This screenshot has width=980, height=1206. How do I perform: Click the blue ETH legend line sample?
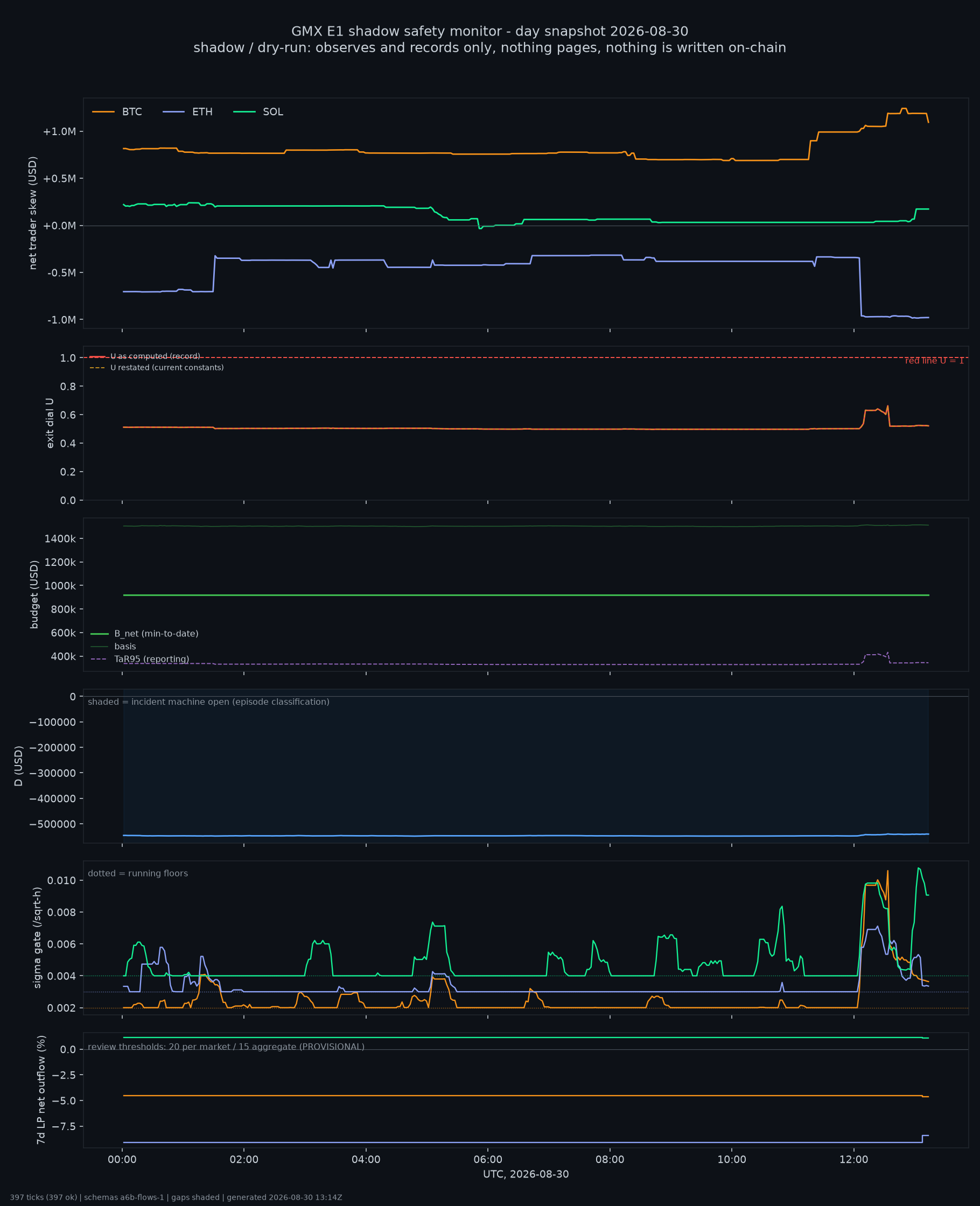click(173, 112)
